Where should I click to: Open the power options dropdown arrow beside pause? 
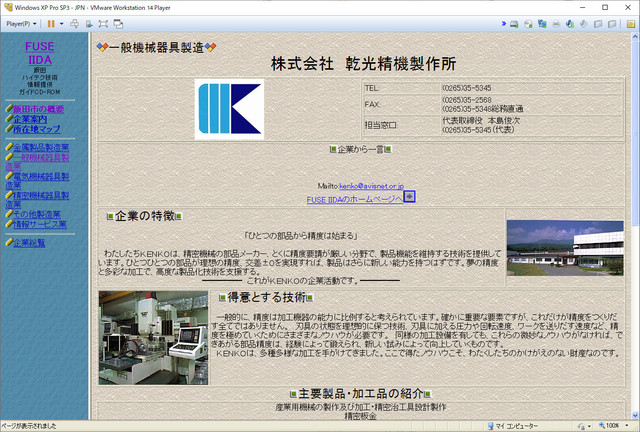click(62, 24)
